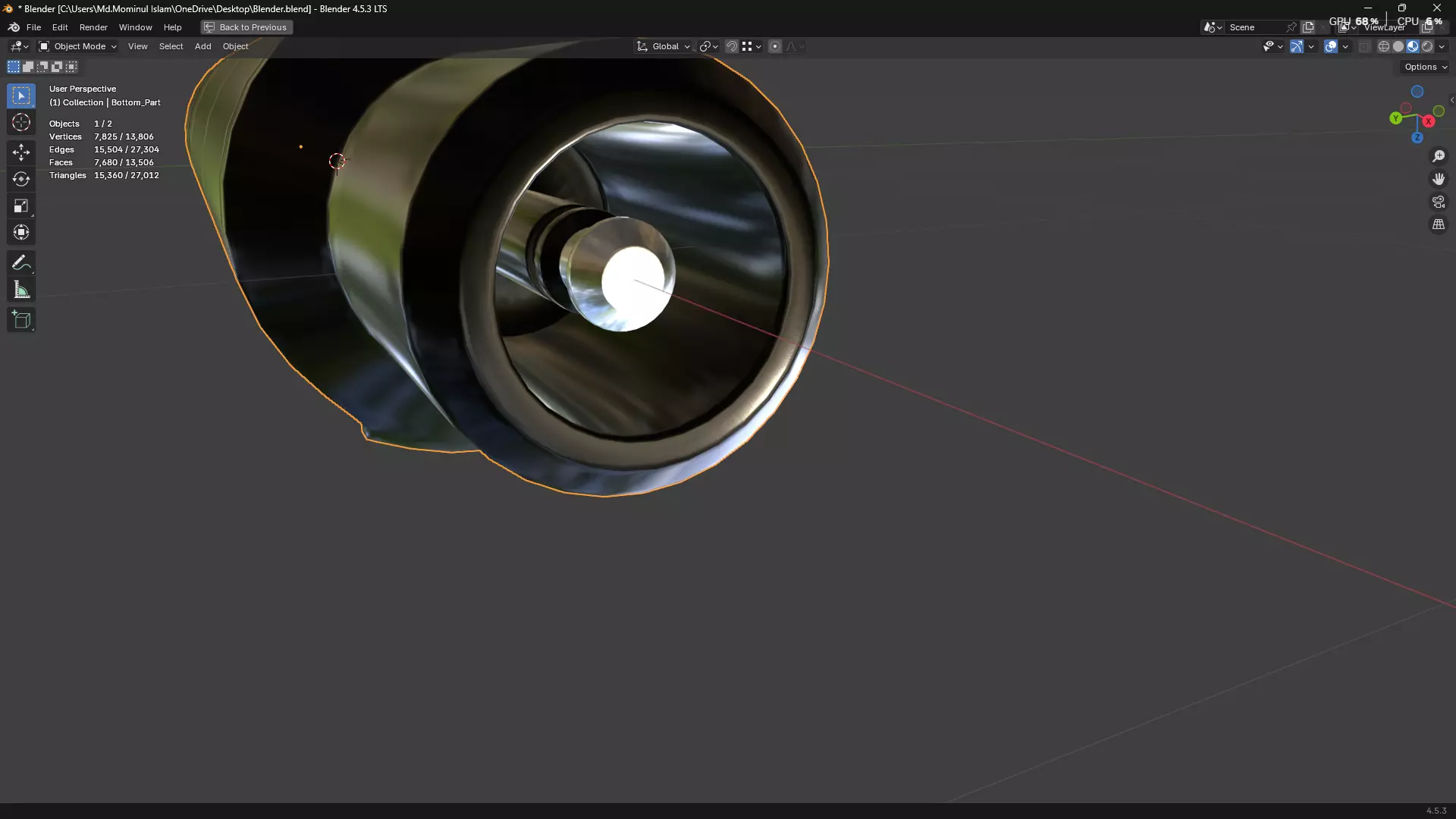Select the Measure ruler tool

(x=21, y=290)
